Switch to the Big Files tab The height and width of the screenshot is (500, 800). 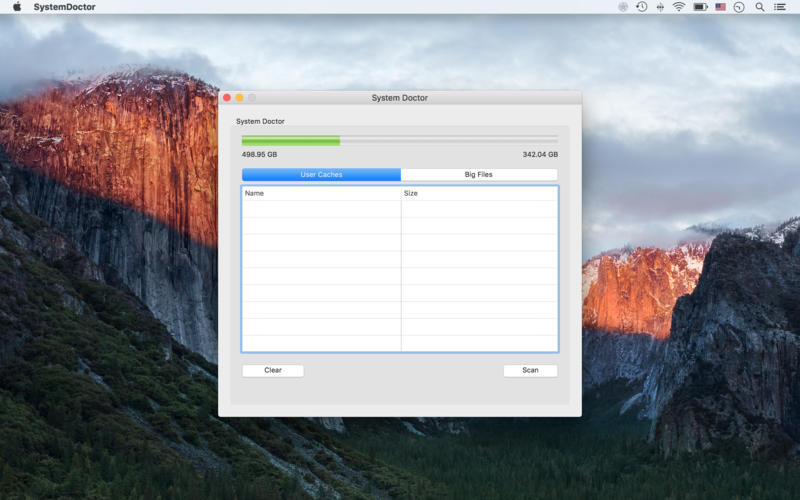pyautogui.click(x=479, y=175)
